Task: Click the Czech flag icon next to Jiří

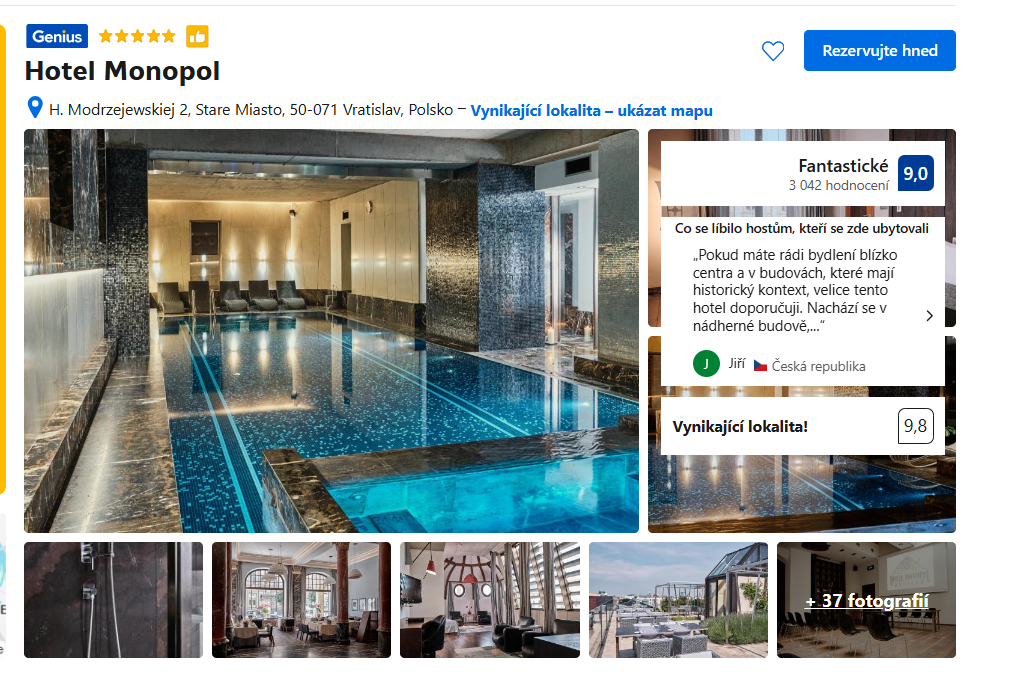Action: tap(760, 366)
